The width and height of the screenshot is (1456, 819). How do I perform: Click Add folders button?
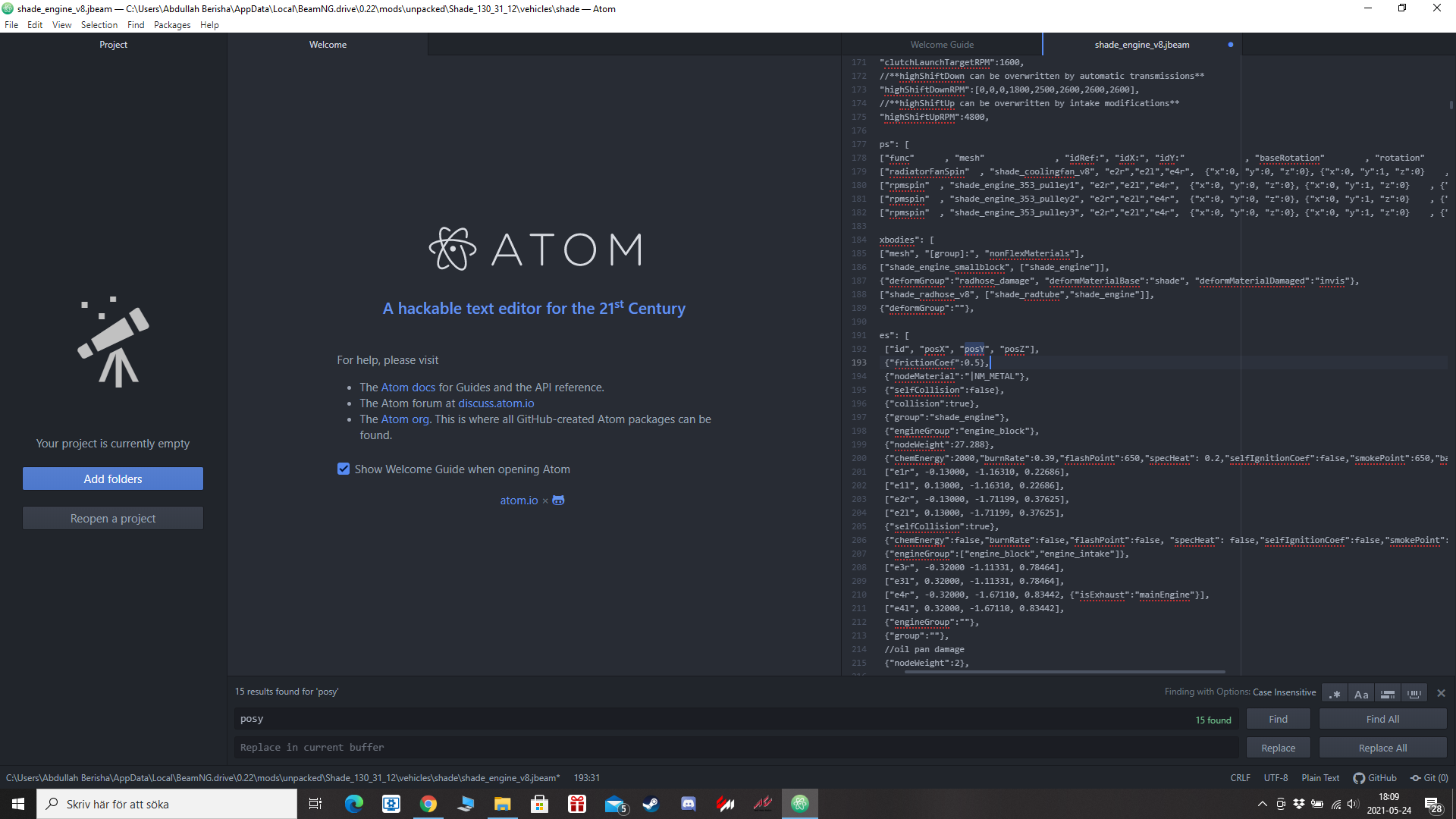coord(113,479)
